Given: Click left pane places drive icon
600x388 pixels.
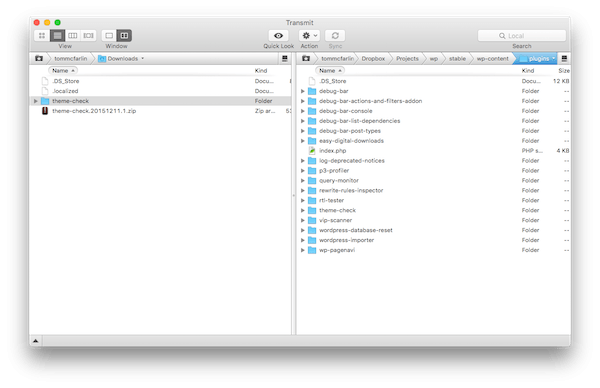Looking at the screenshot, I should (39, 59).
